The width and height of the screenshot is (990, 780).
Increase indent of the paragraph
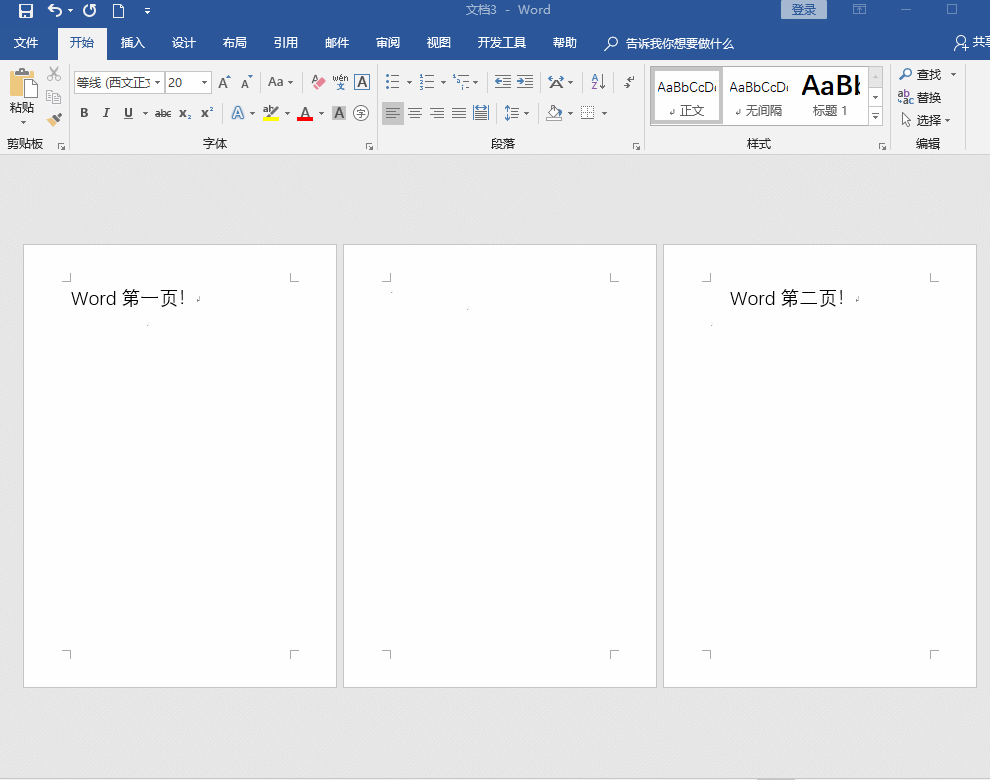coord(525,82)
